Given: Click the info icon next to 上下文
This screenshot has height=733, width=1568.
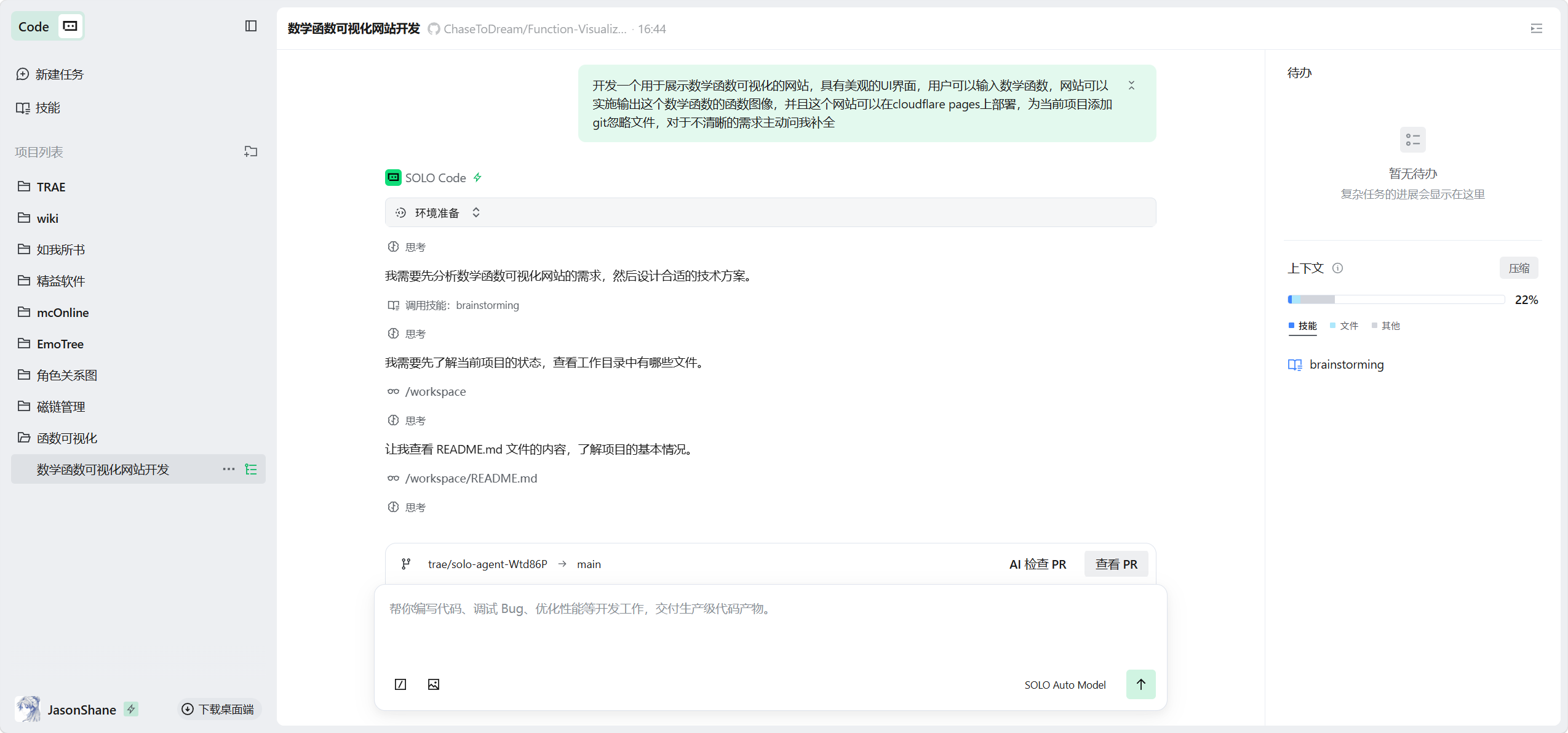Looking at the screenshot, I should coord(1337,268).
